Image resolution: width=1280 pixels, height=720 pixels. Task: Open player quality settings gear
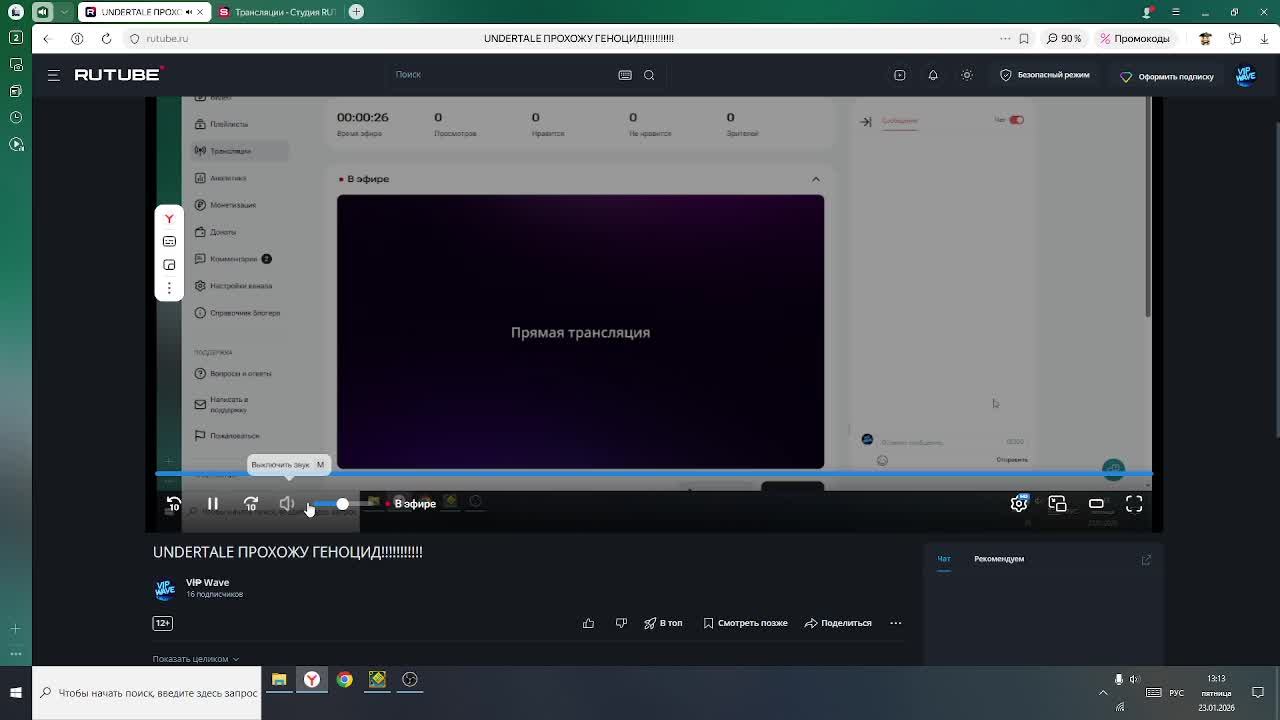(x=1019, y=504)
